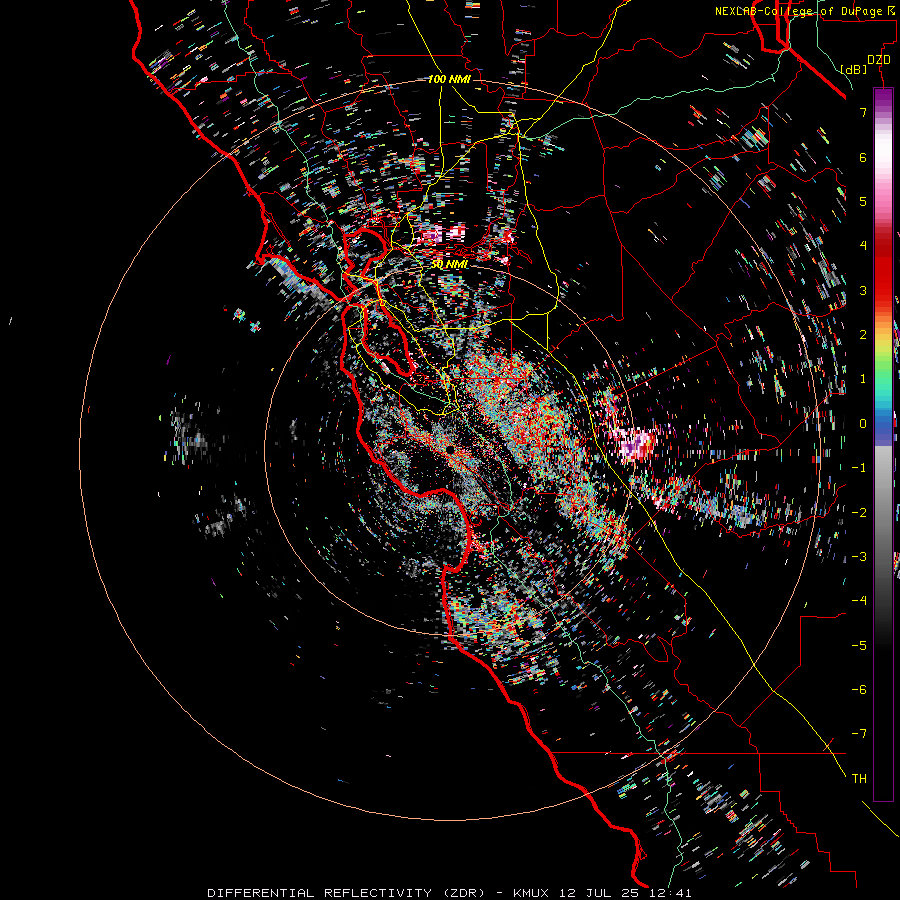The height and width of the screenshot is (900, 900).
Task: Click the Differential Reflectivity KMUX title caption
Action: 449,893
